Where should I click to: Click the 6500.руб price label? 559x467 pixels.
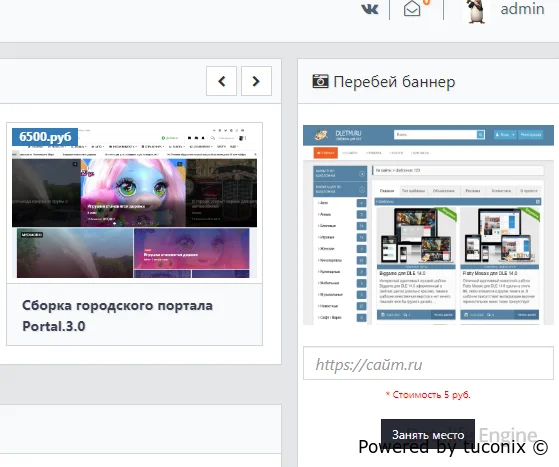45,137
